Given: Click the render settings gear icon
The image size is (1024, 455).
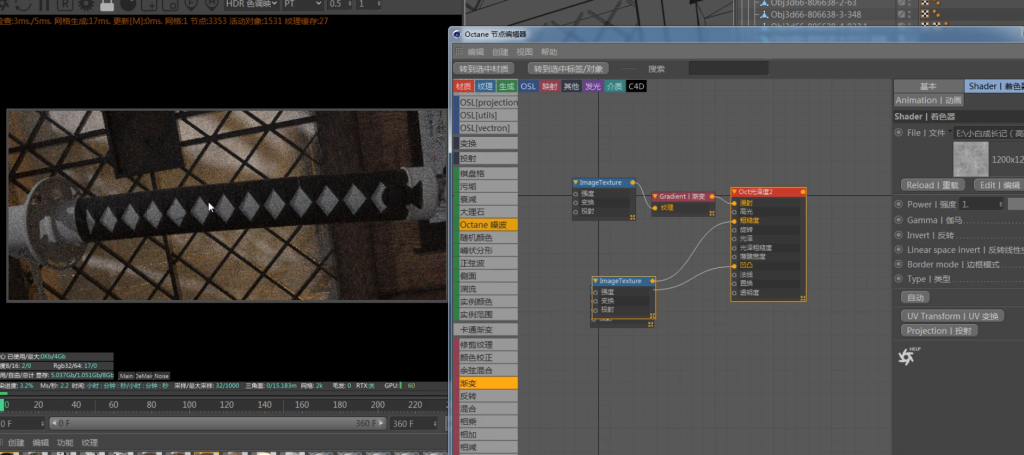Looking at the screenshot, I should pos(86,5).
